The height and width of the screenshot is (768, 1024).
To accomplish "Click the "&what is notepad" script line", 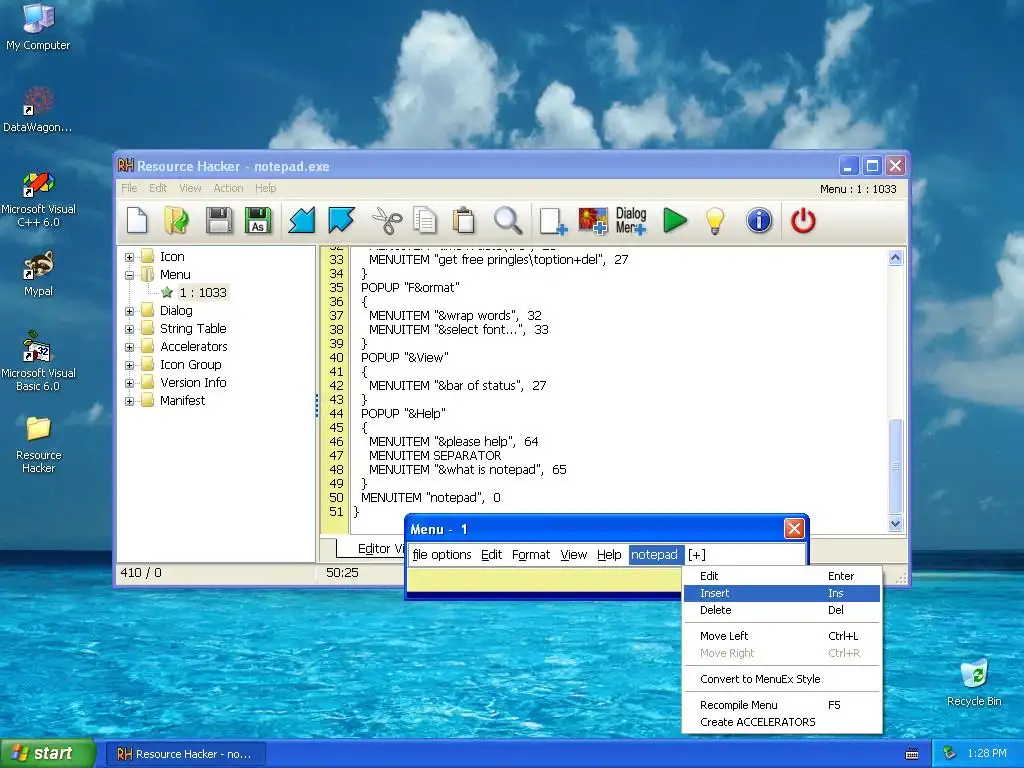I will pyautogui.click(x=468, y=470).
